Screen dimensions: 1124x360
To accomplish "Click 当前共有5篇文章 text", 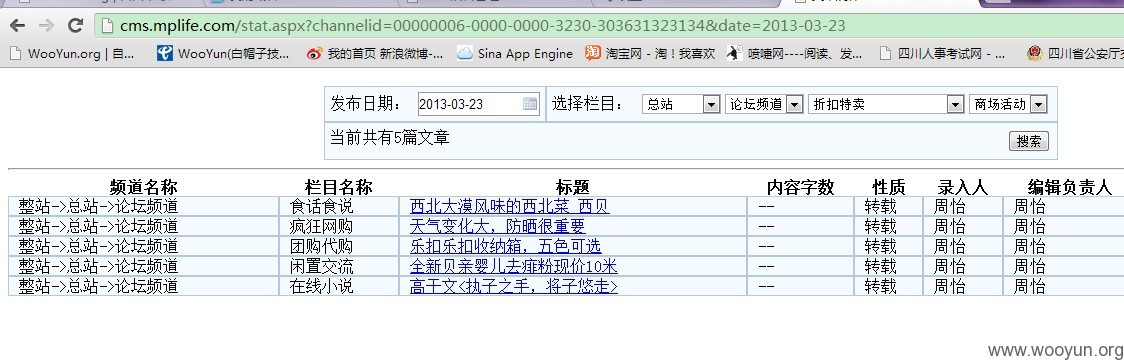I will click(389, 137).
